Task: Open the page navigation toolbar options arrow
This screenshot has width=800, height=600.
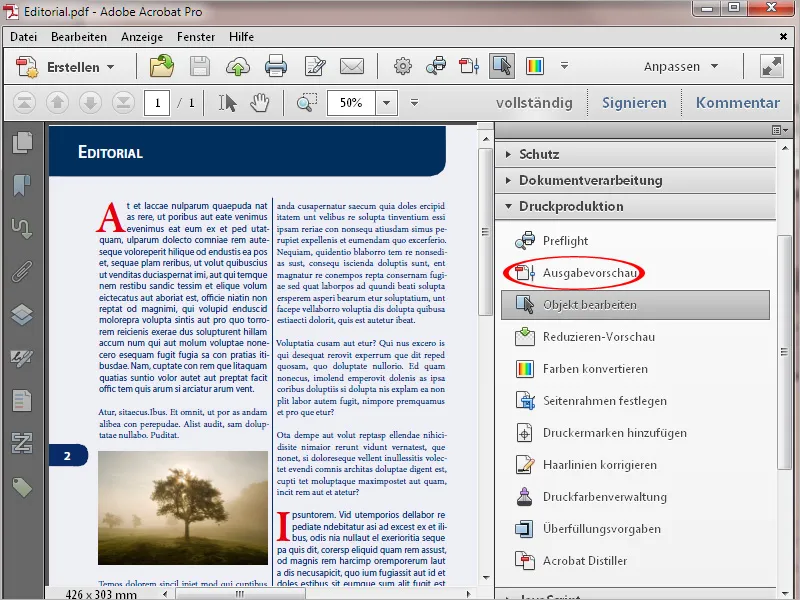Action: tap(414, 103)
